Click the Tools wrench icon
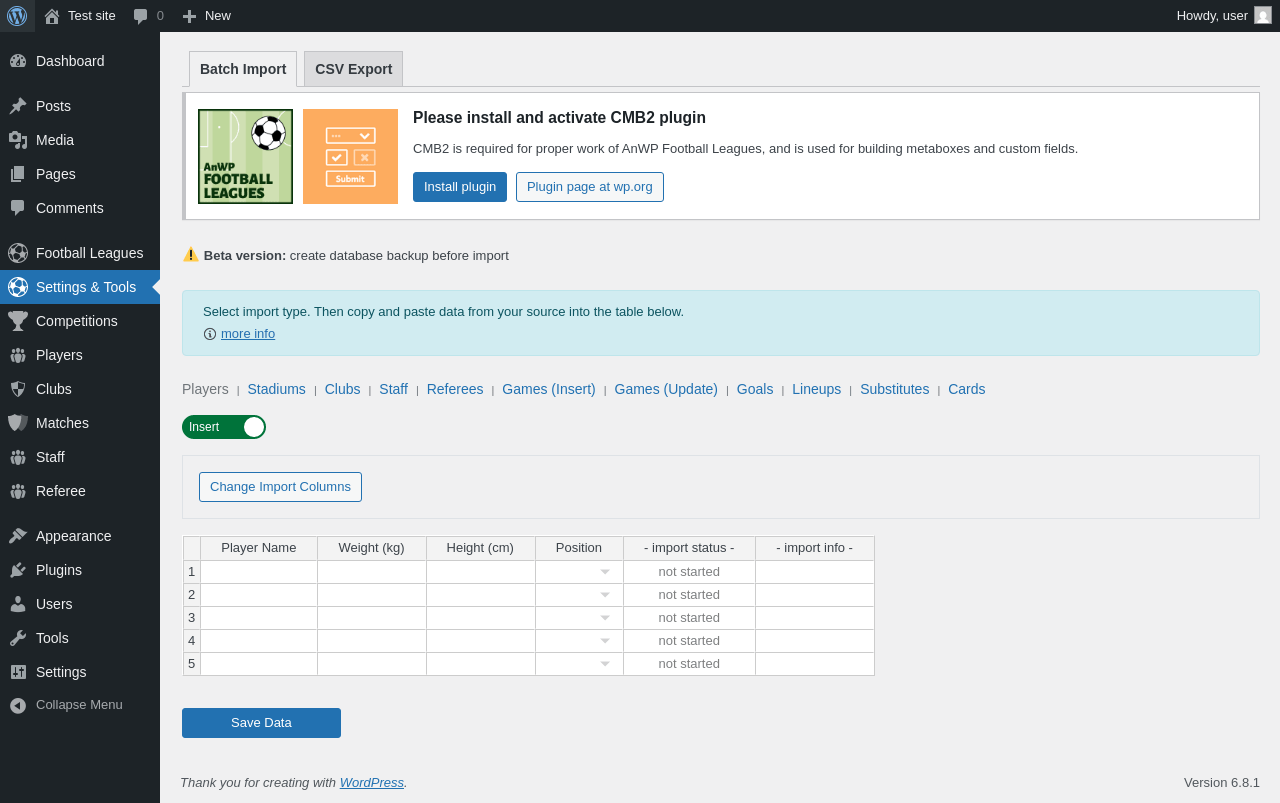 point(18,638)
